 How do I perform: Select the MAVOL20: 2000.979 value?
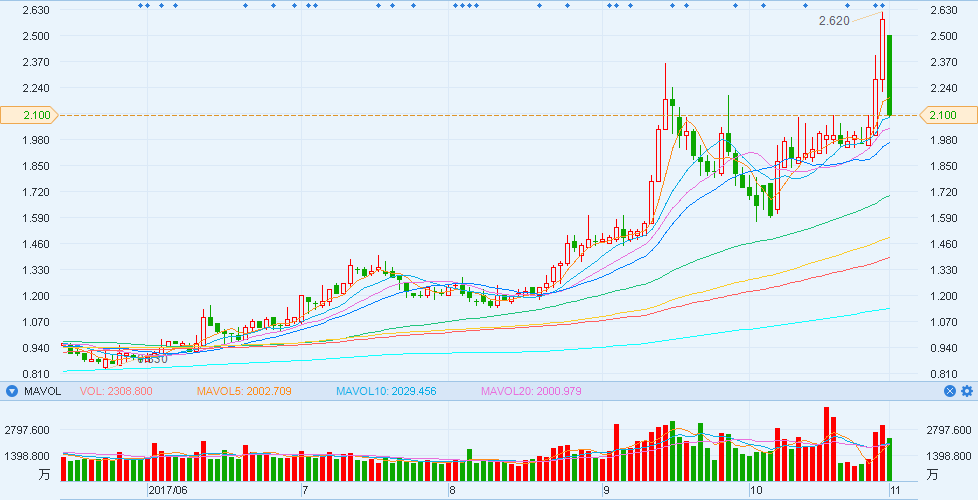(531, 392)
